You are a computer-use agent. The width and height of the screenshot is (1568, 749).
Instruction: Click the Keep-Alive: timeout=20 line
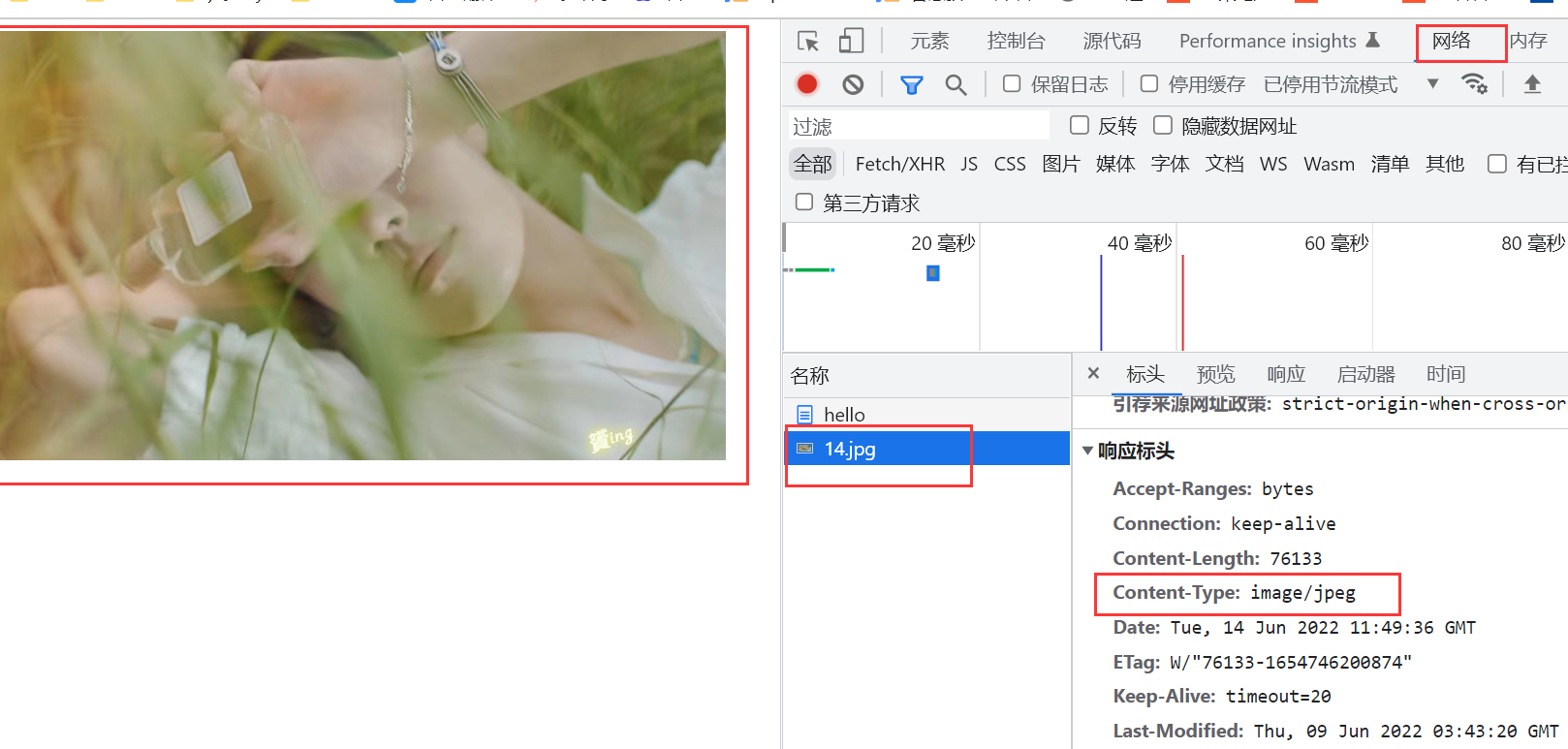(x=1222, y=697)
